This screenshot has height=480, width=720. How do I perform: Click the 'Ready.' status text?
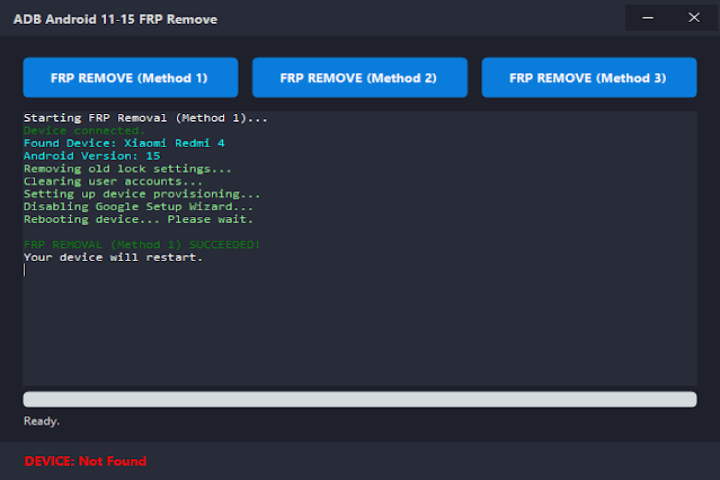42,421
